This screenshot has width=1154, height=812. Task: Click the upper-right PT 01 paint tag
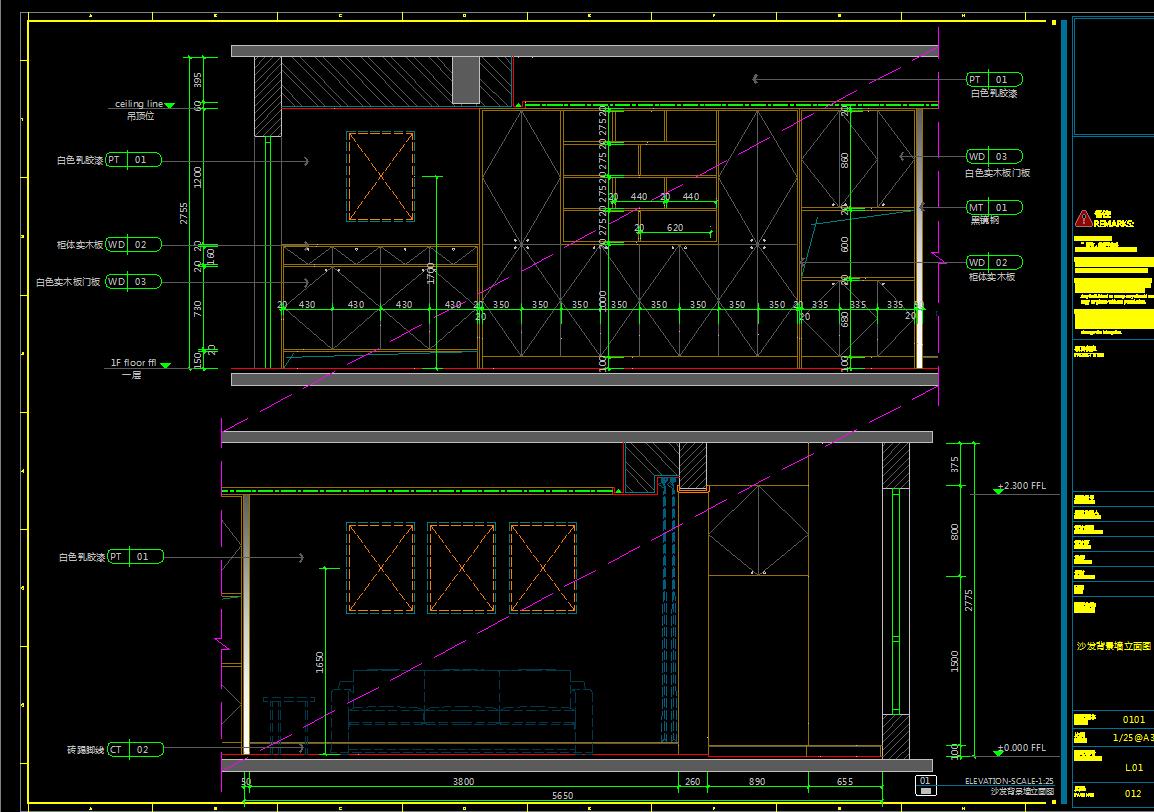coord(994,80)
